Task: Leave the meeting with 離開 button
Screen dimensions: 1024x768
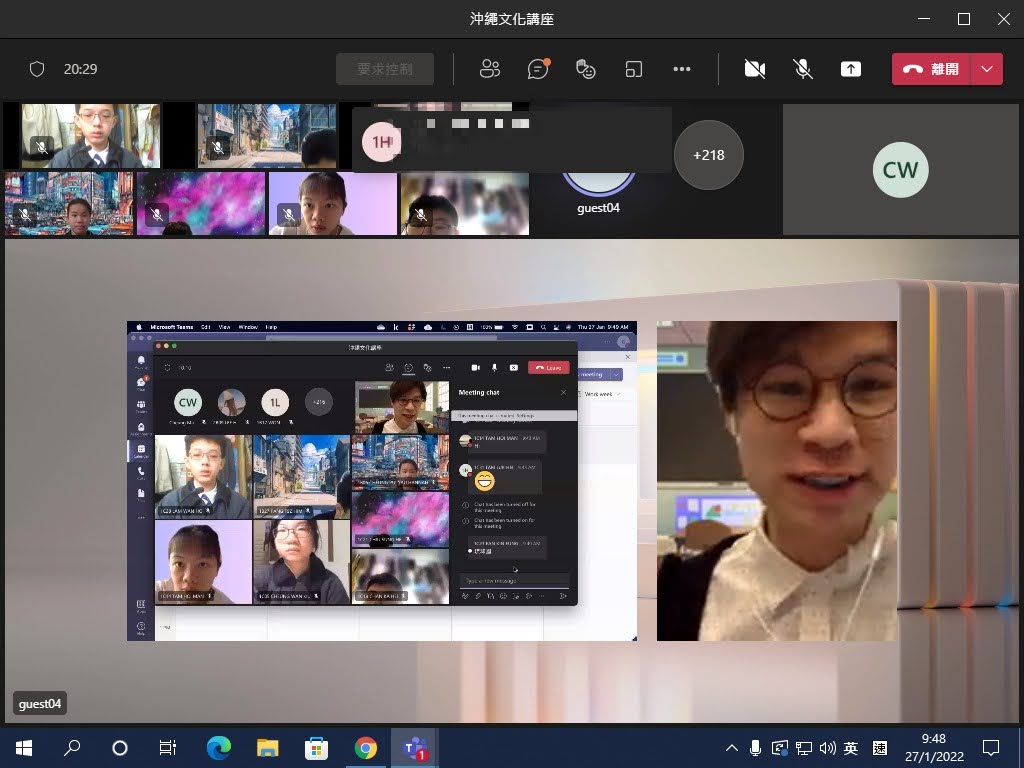Action: point(931,69)
